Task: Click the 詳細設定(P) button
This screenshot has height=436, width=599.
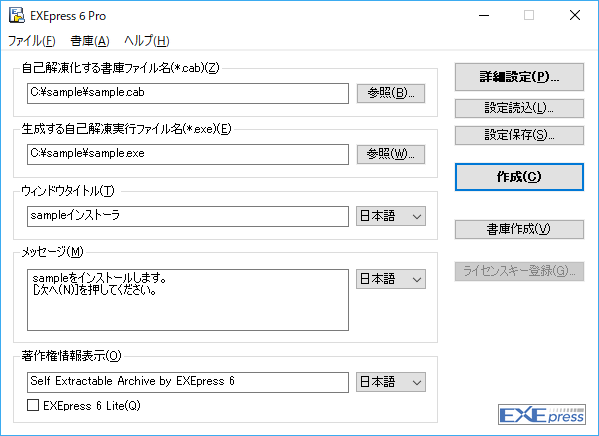Action: pos(519,77)
